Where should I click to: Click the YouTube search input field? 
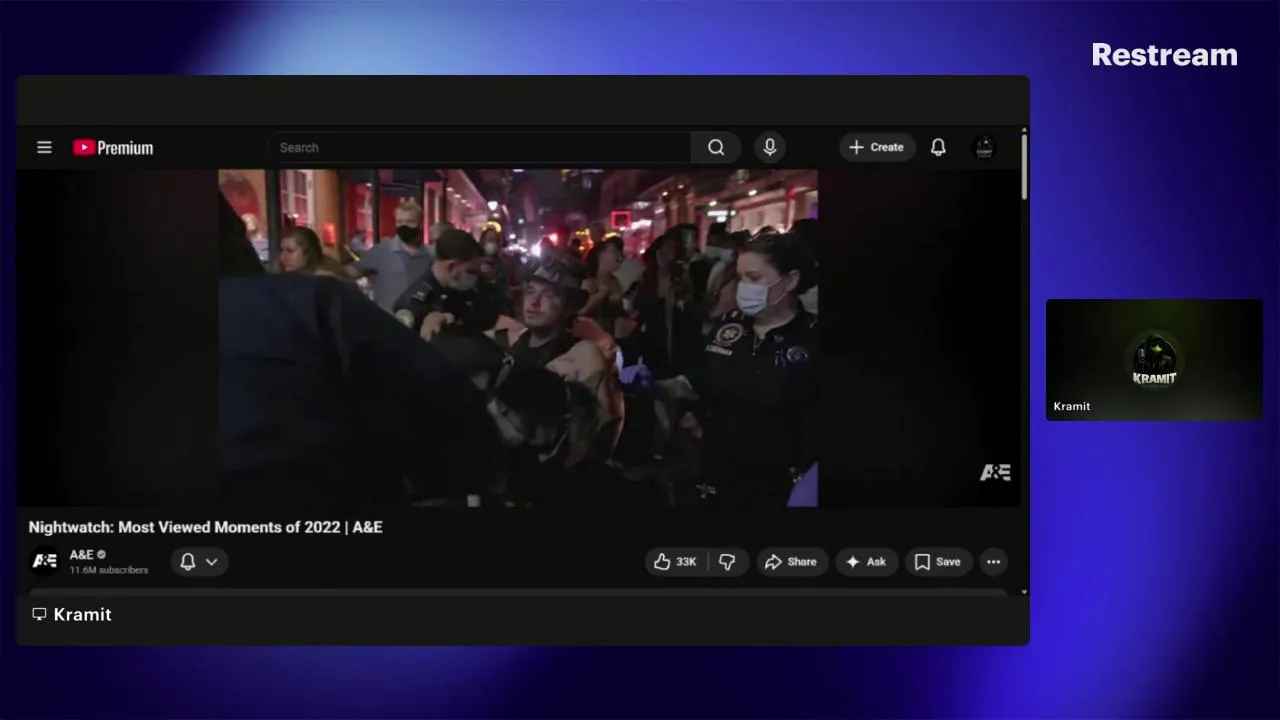(479, 147)
